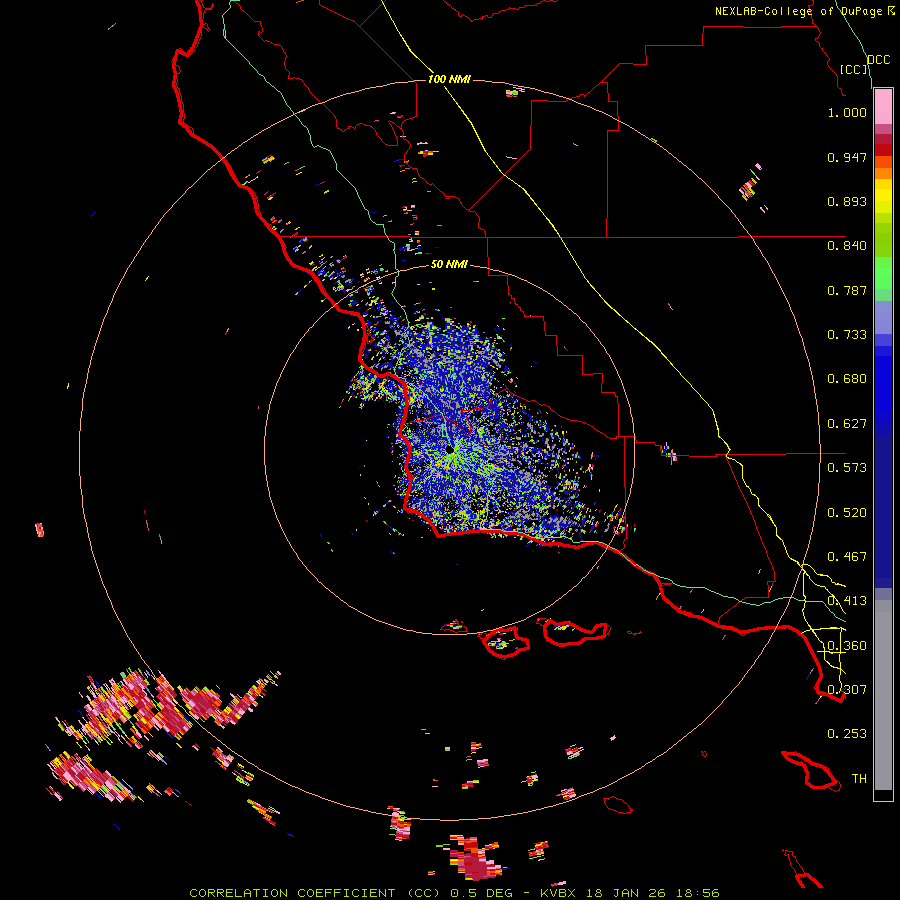Select the 0.307 scale value
900x900 pixels.
click(x=847, y=690)
